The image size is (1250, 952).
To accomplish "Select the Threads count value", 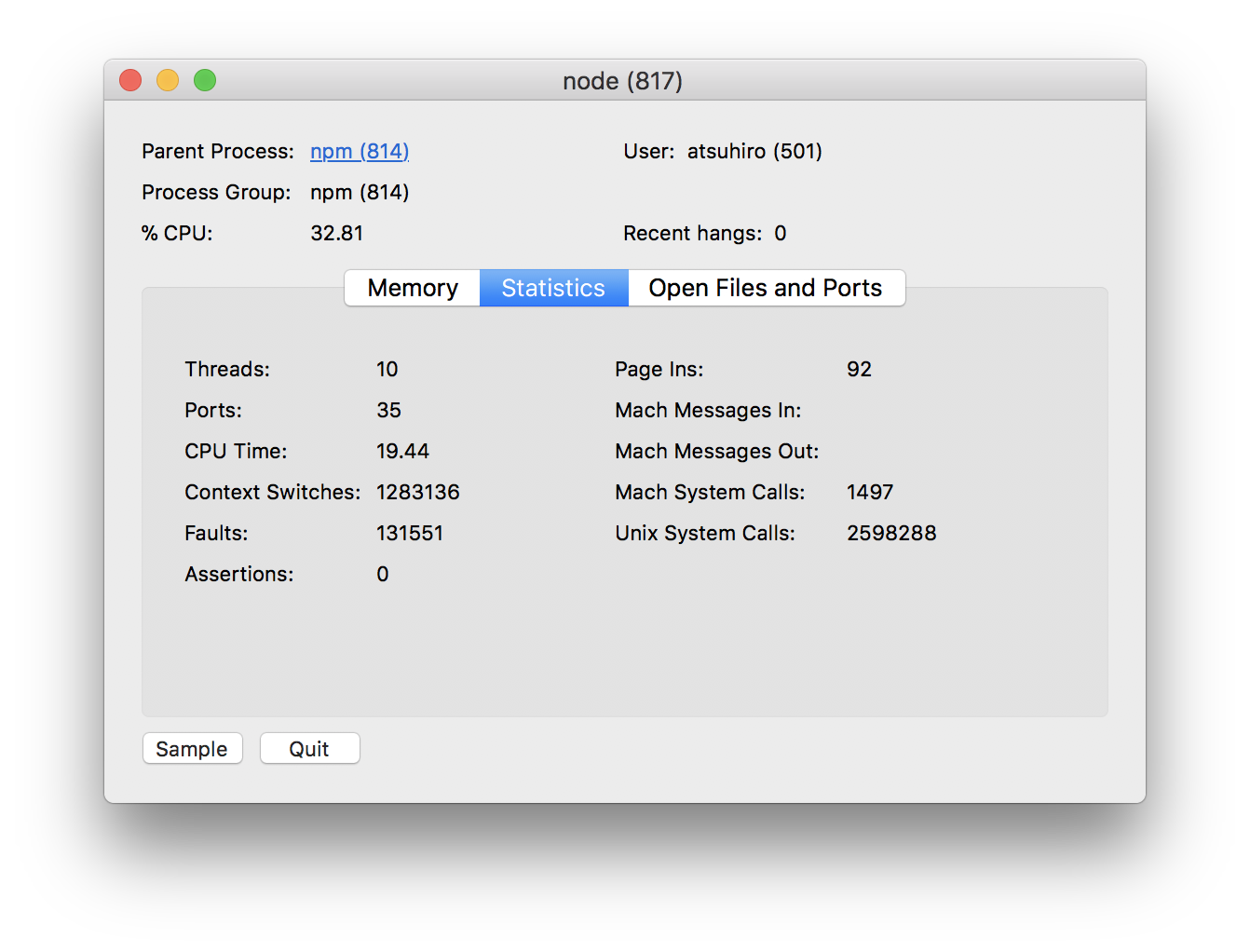I will click(387, 369).
